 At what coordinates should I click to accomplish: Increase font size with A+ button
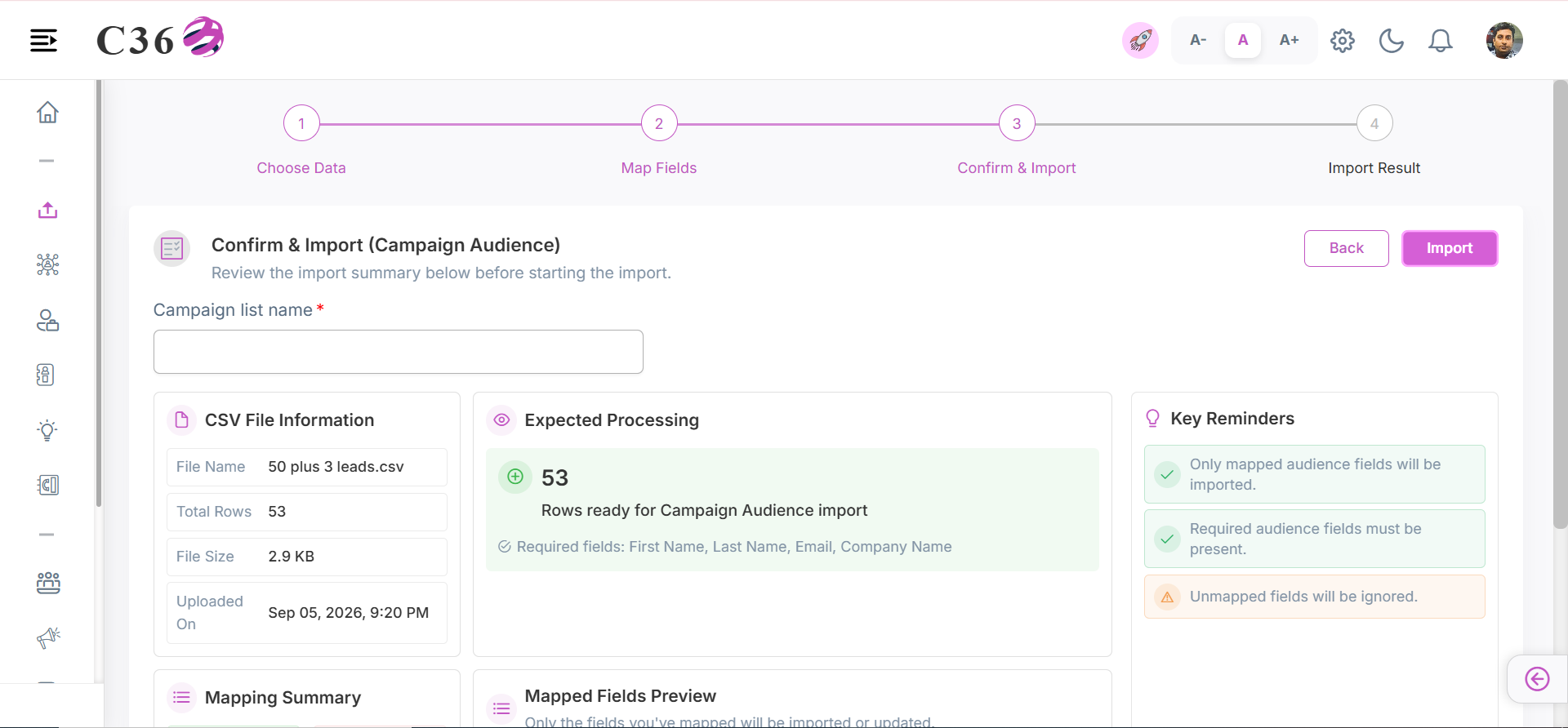pos(1289,40)
